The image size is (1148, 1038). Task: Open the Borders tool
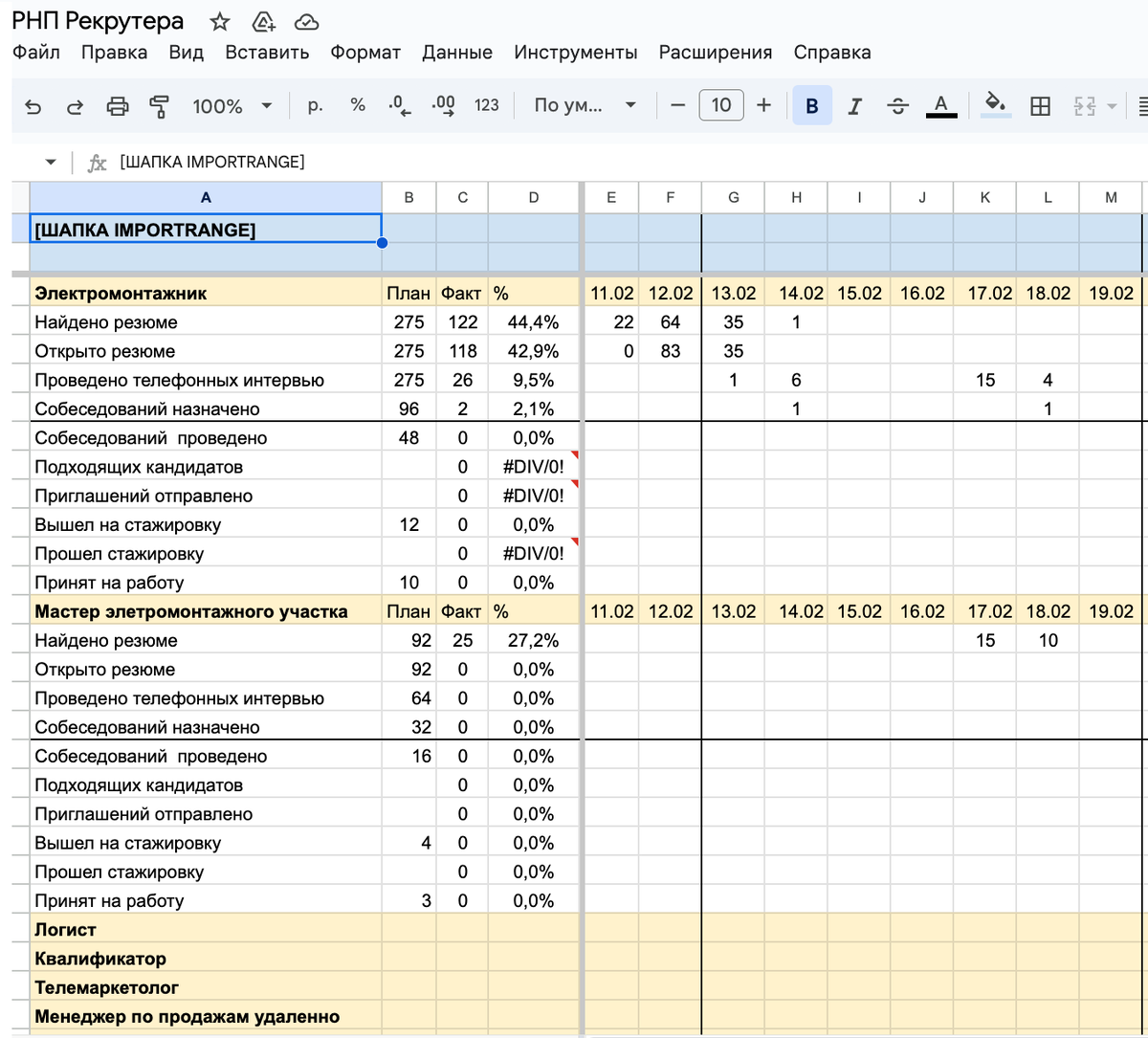coord(1040,106)
